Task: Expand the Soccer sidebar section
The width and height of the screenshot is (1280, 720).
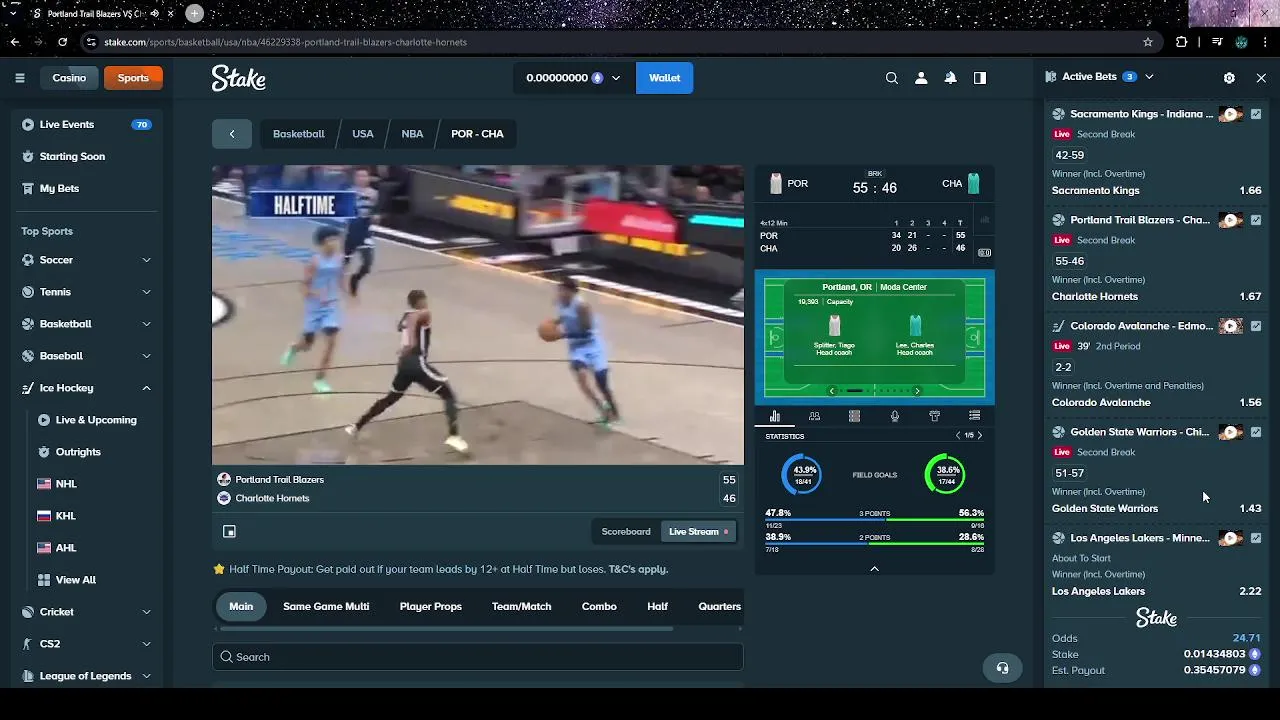Action: 146,260
